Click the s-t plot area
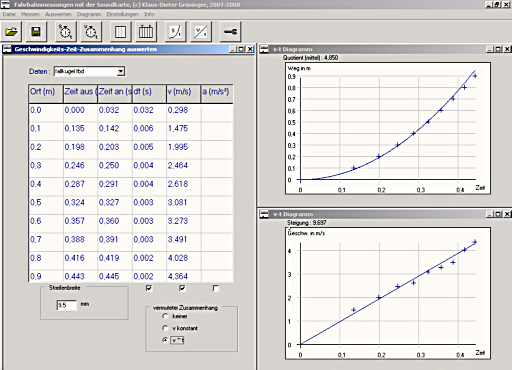 (x=388, y=128)
